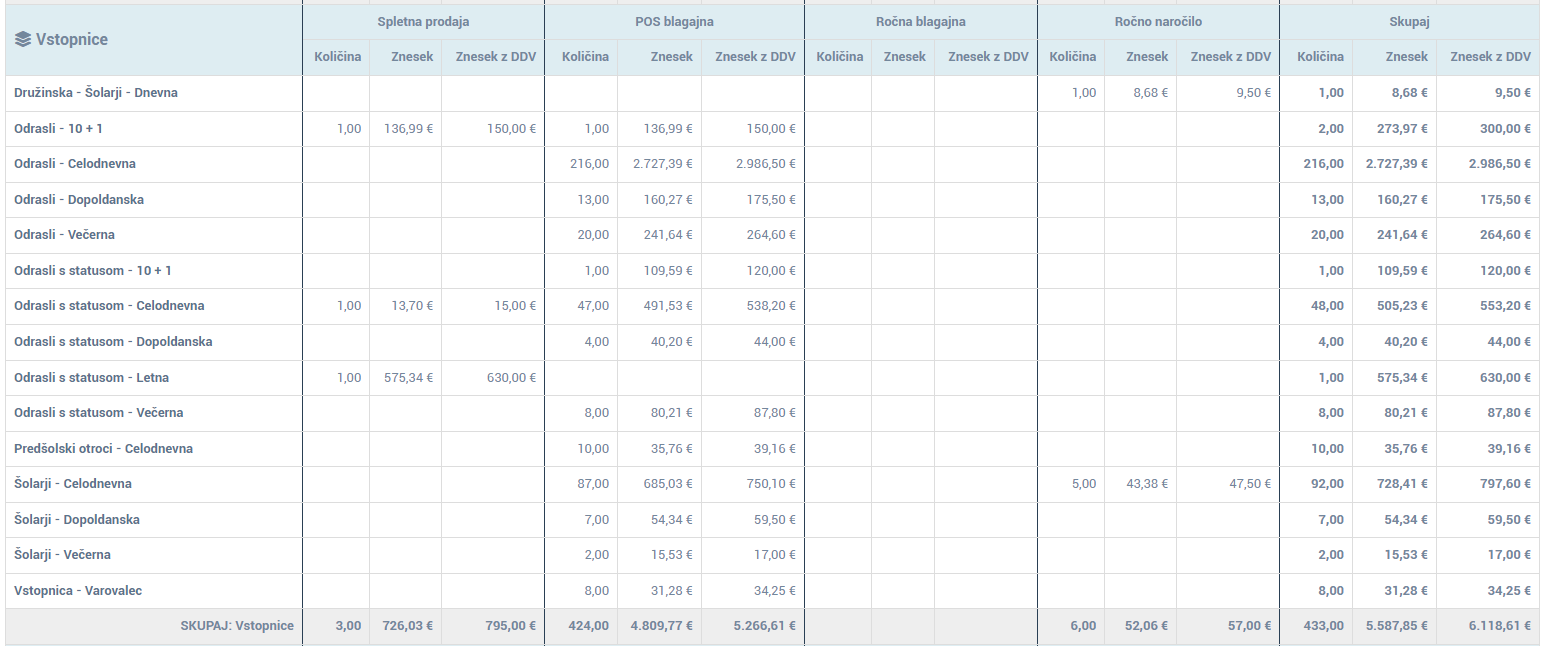Click the Skupaj column group header
1550x646 pixels.
point(1408,22)
